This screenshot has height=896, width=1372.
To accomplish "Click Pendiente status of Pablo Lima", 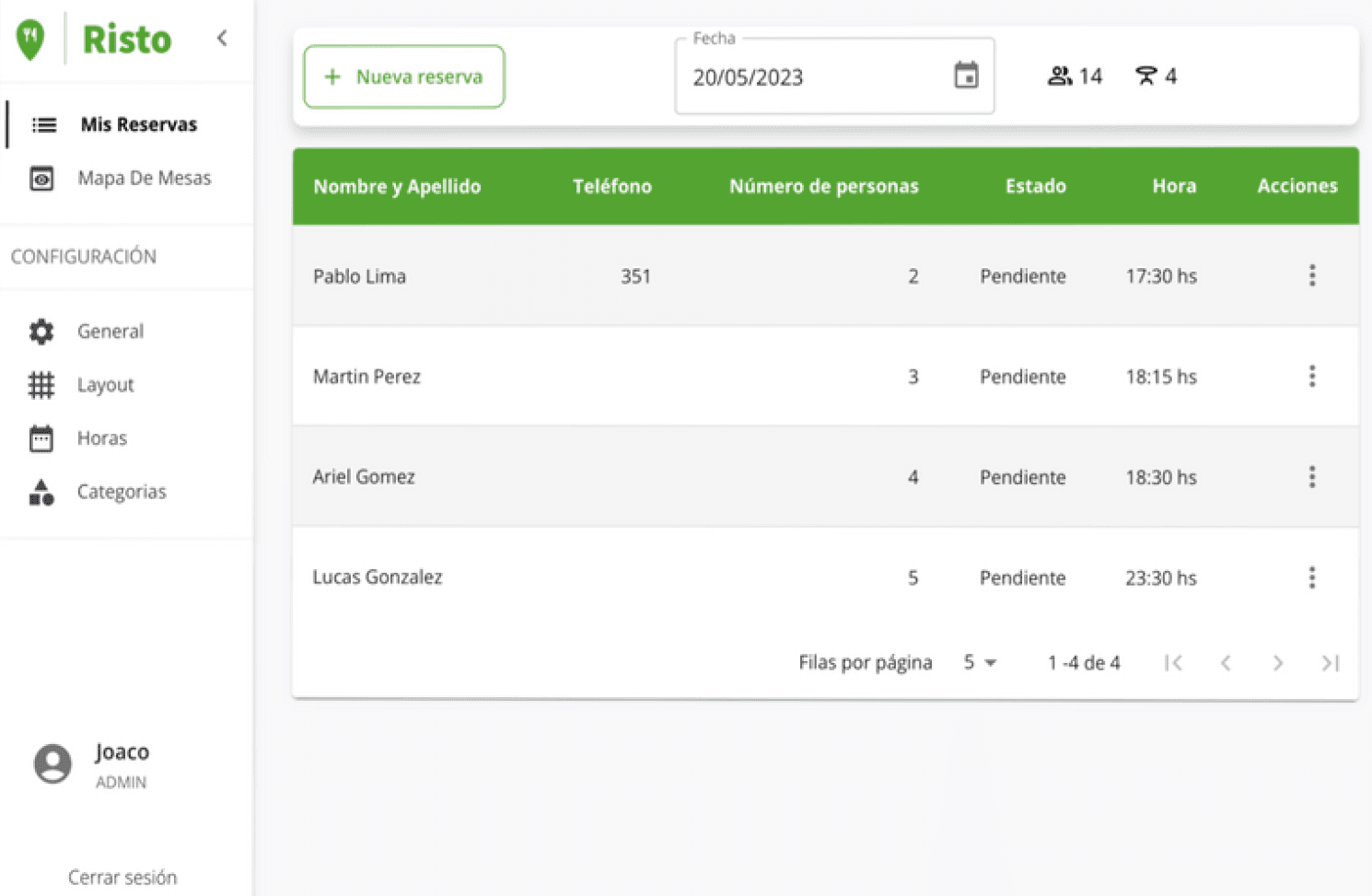I will [x=1023, y=276].
